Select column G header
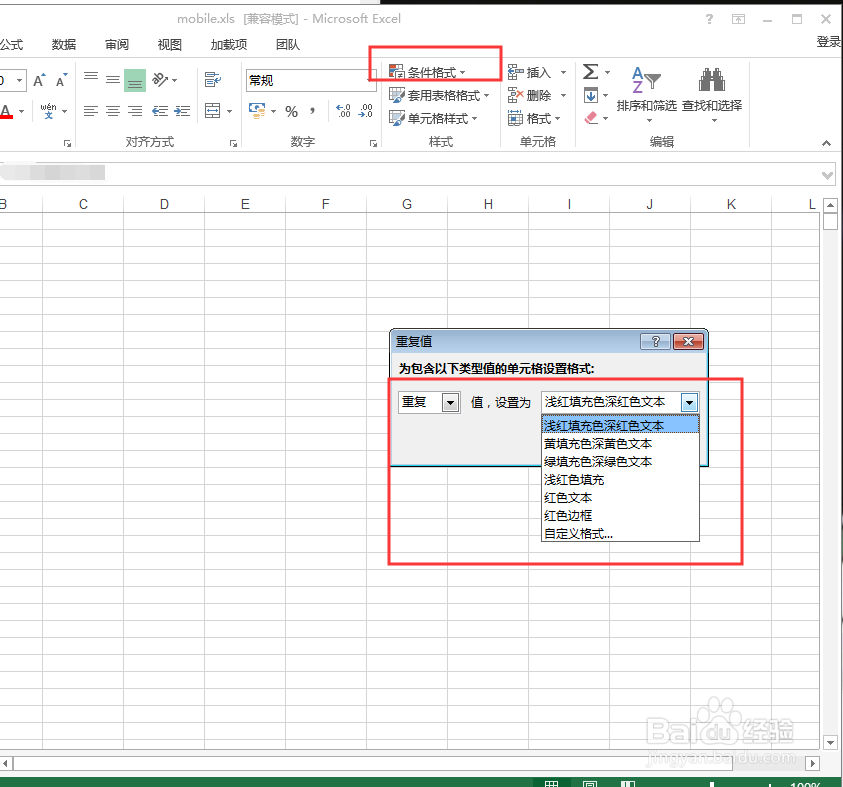 (407, 204)
